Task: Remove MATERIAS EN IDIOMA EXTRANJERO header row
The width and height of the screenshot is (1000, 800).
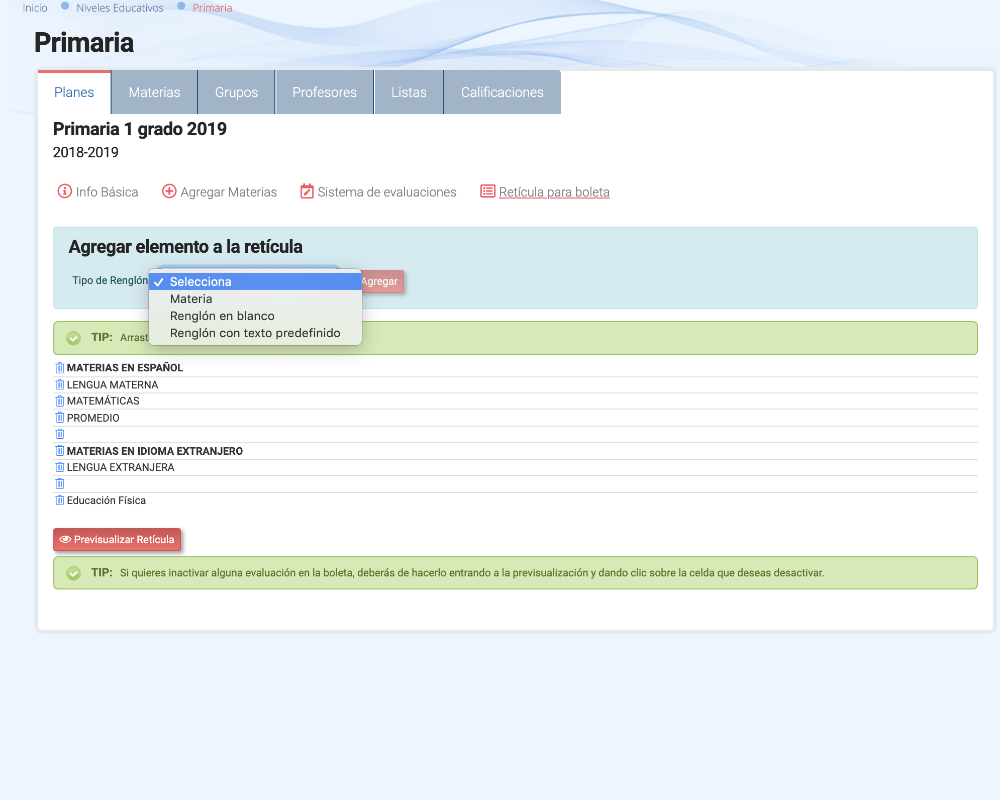Action: [60, 451]
